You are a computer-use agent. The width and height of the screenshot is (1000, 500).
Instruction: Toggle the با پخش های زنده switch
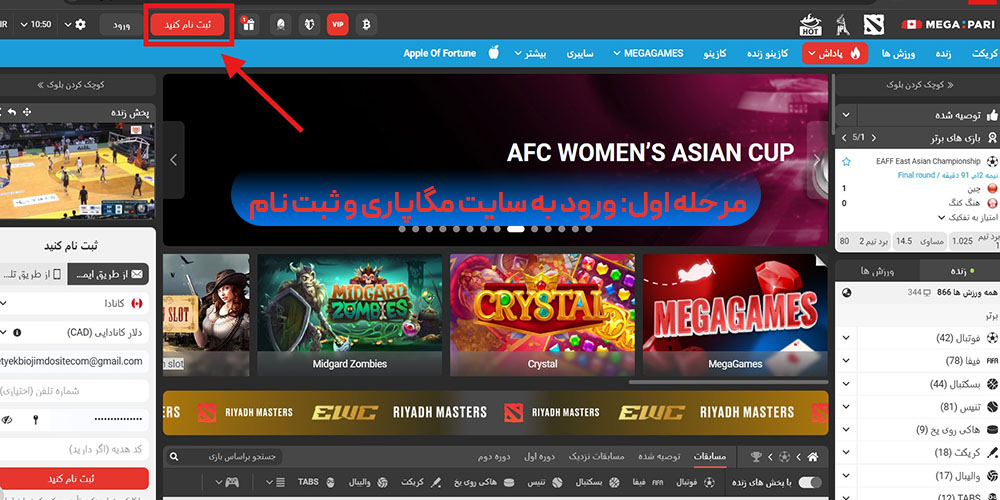[809, 482]
